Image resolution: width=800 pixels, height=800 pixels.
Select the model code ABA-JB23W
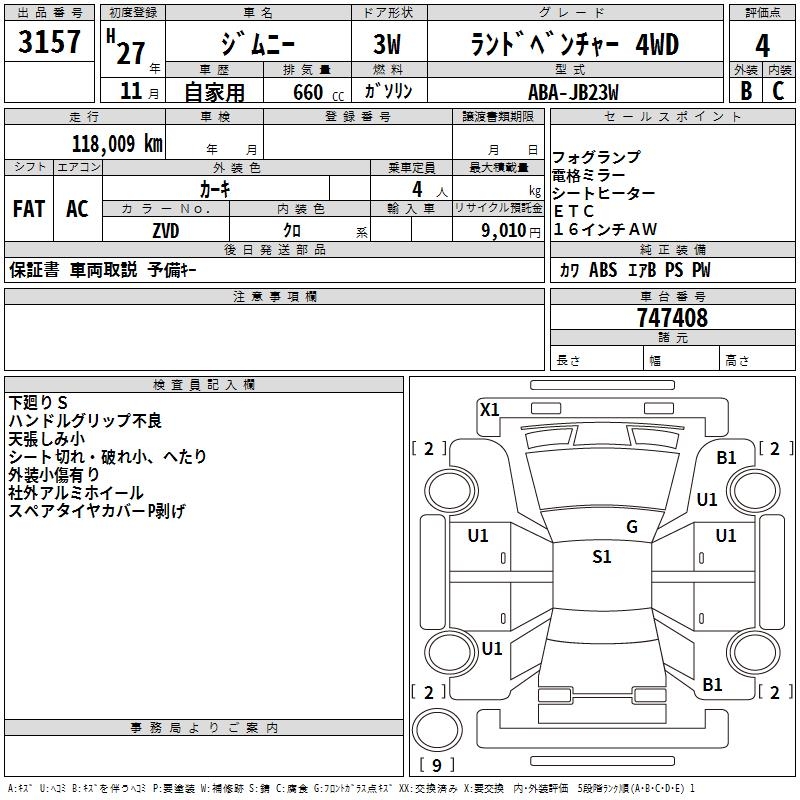coord(573,91)
